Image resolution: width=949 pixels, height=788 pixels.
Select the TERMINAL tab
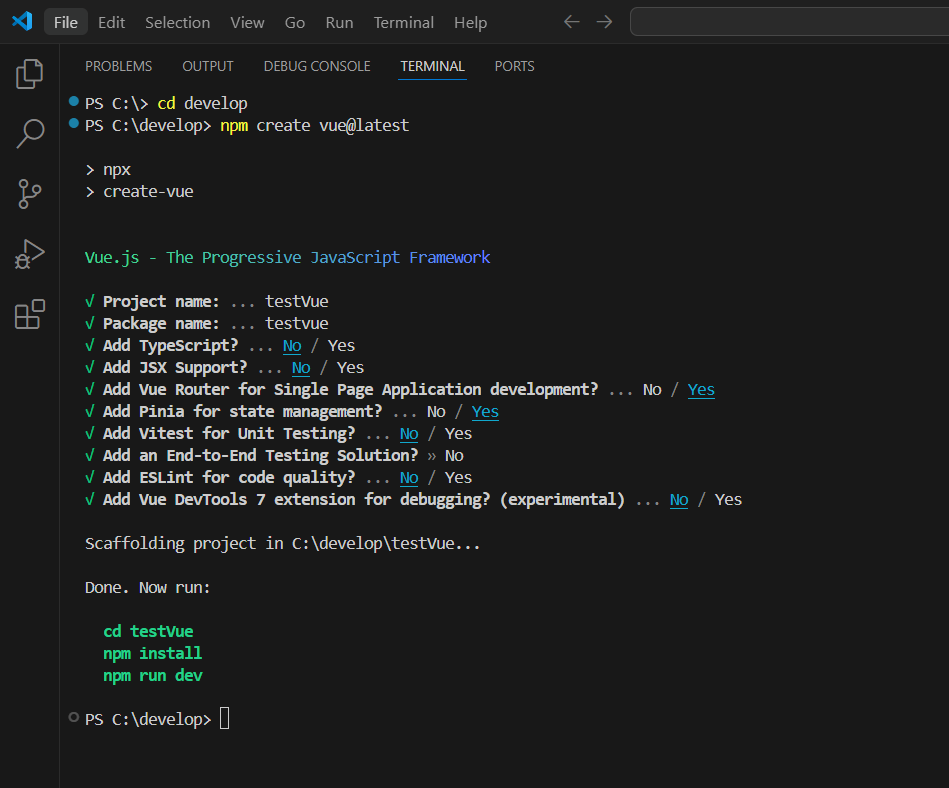pyautogui.click(x=432, y=66)
